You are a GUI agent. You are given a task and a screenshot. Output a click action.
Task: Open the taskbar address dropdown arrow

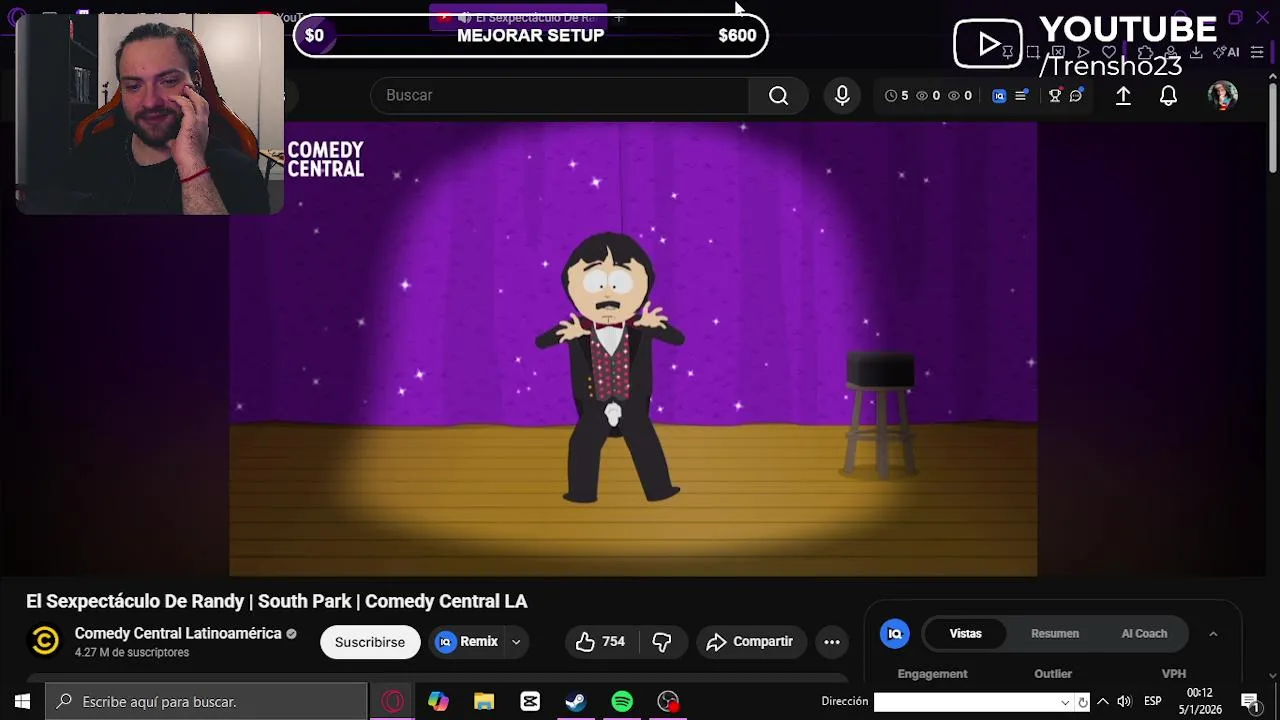tap(1065, 702)
